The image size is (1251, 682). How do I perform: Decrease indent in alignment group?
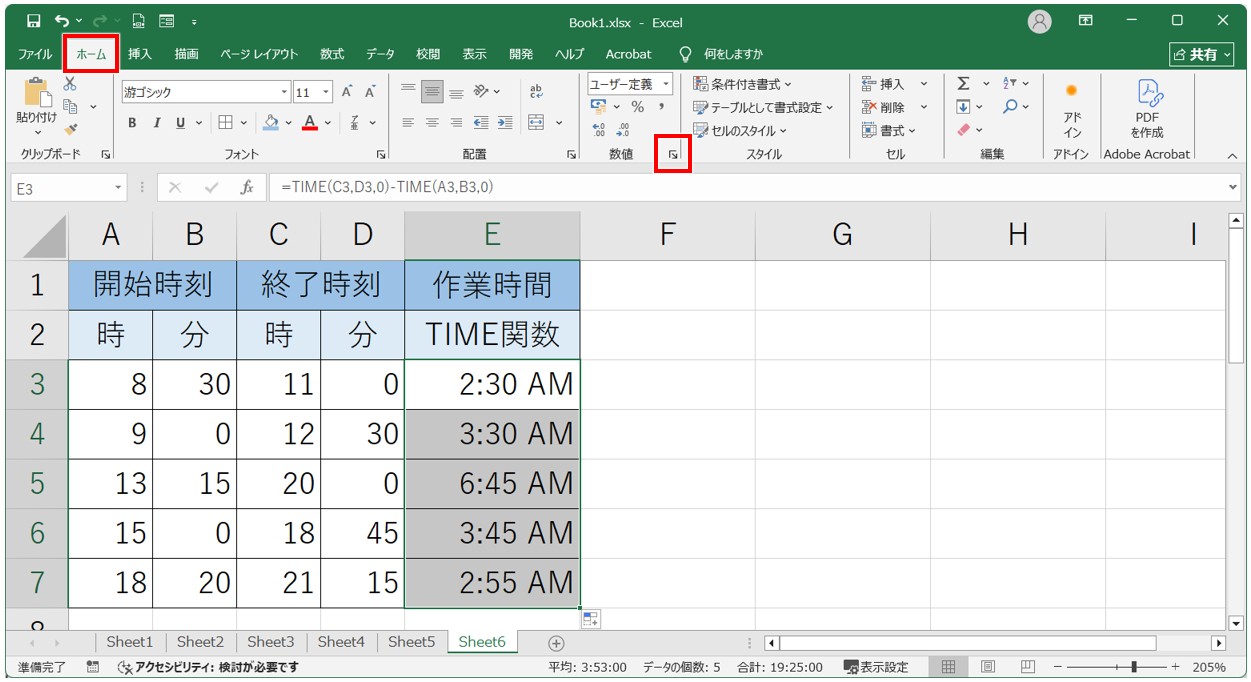pos(481,122)
